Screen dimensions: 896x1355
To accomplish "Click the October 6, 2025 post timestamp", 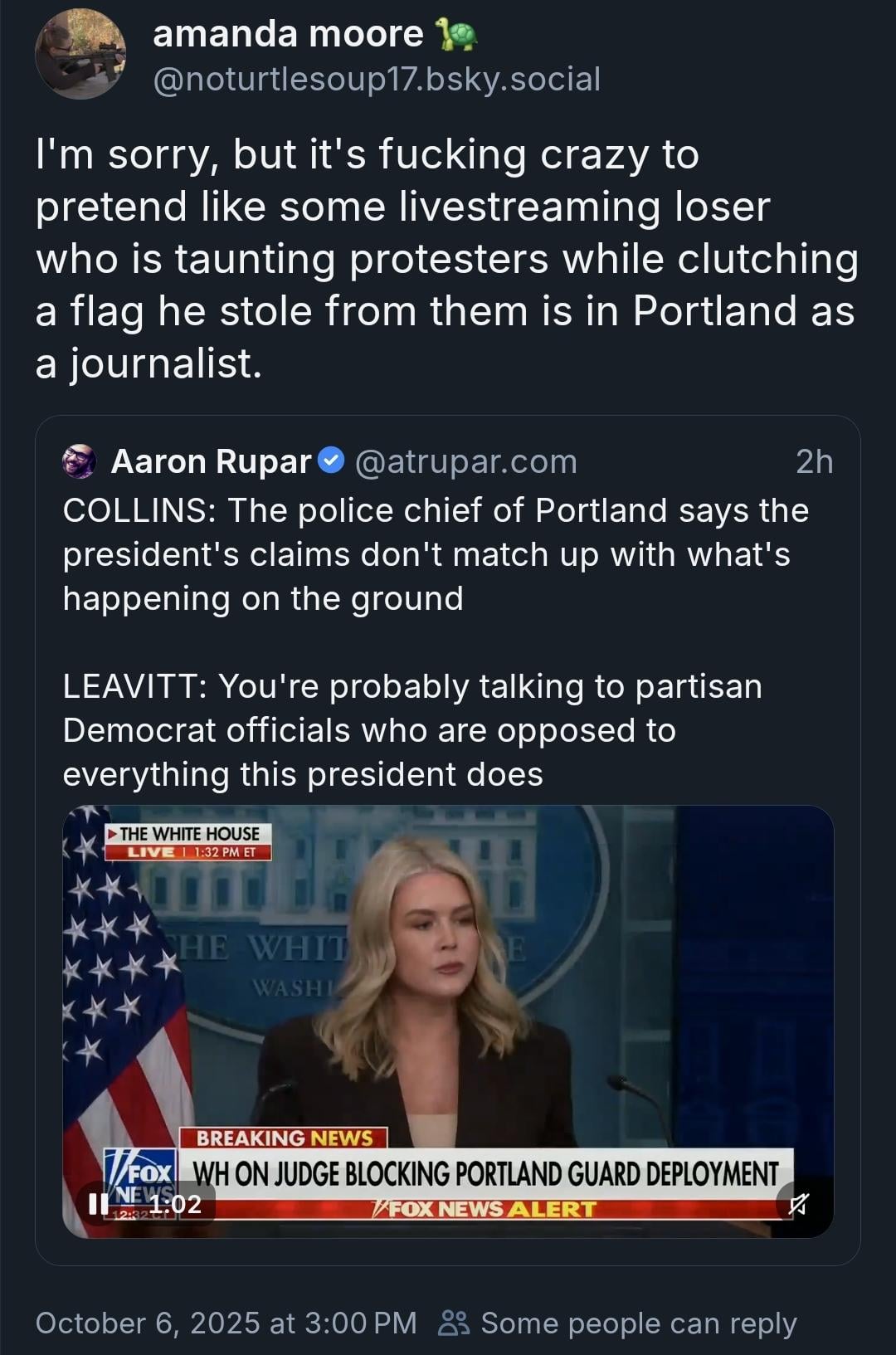I will 226,1323.
